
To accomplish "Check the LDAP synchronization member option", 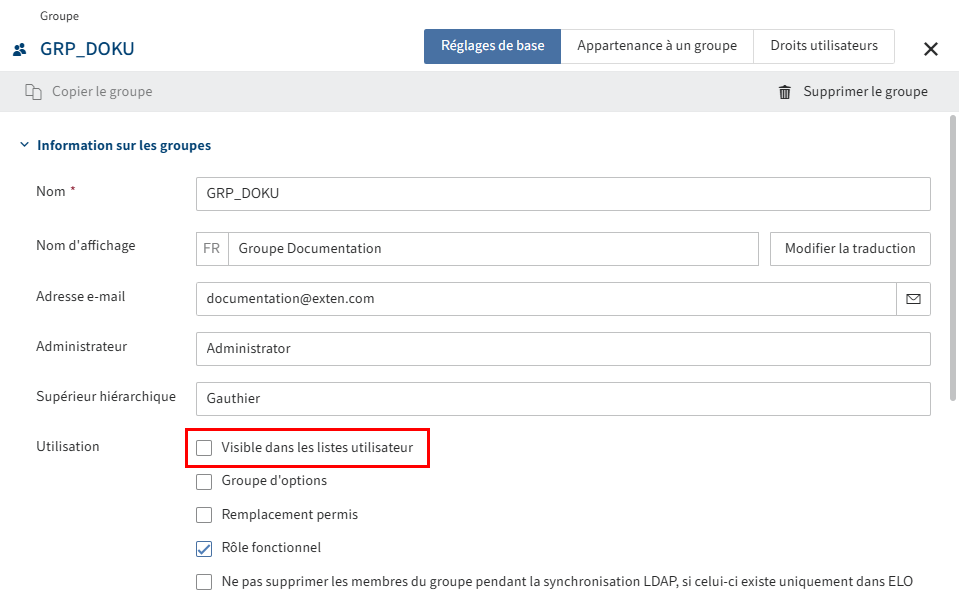I will click(x=204, y=581).
